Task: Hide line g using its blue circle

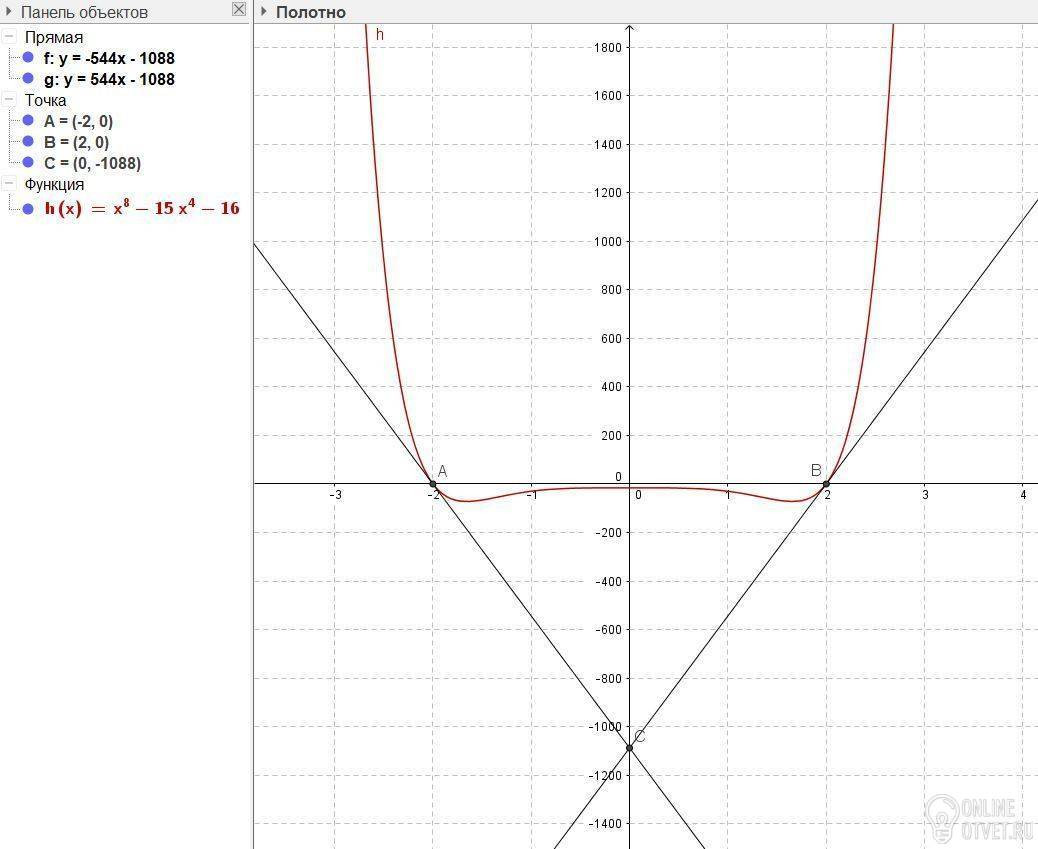Action: [x=28, y=79]
